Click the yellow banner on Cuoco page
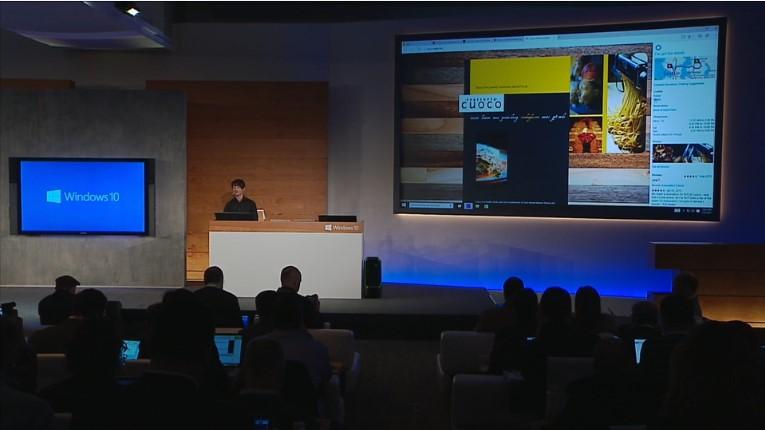 tap(520, 75)
